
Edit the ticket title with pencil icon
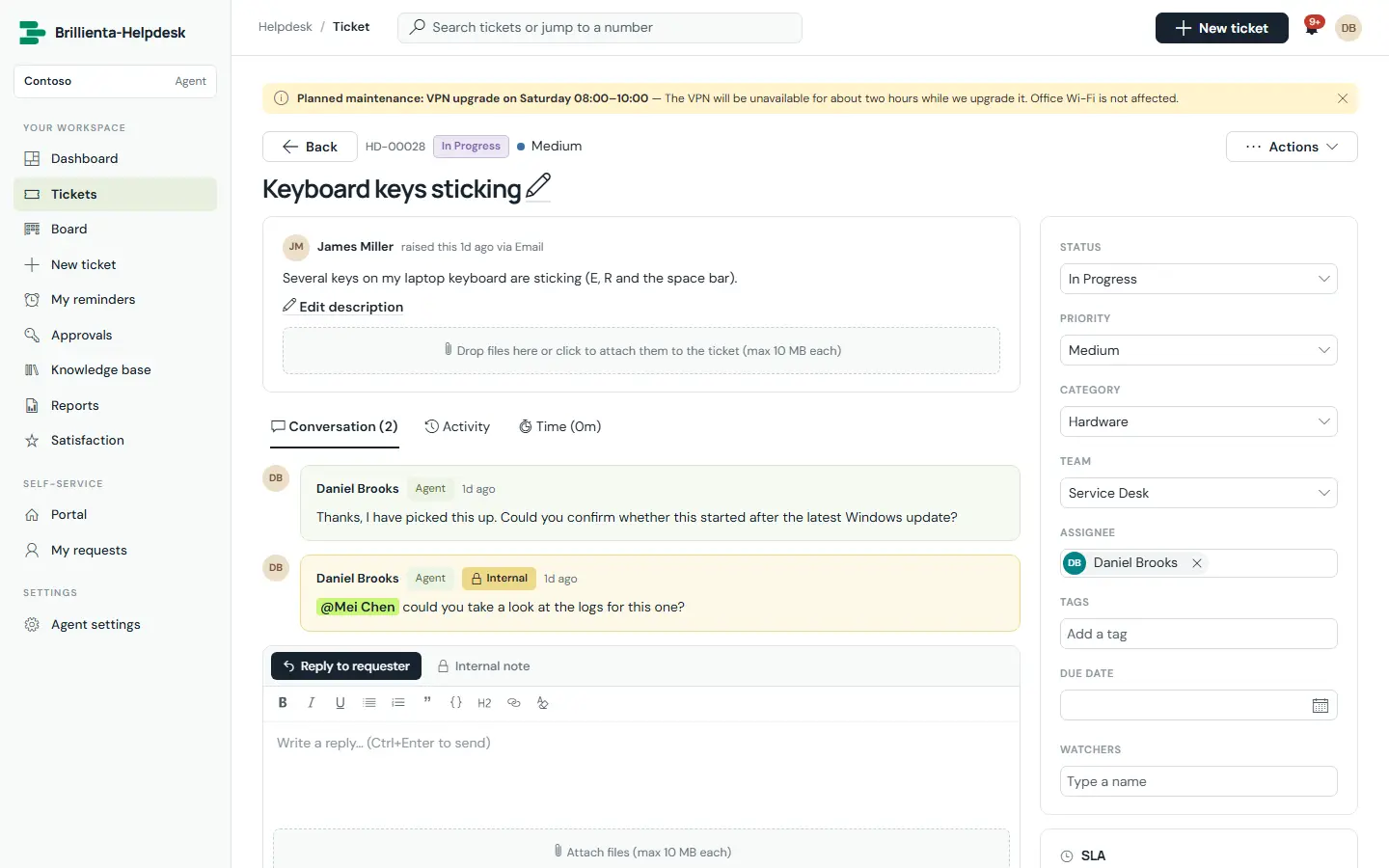click(538, 186)
